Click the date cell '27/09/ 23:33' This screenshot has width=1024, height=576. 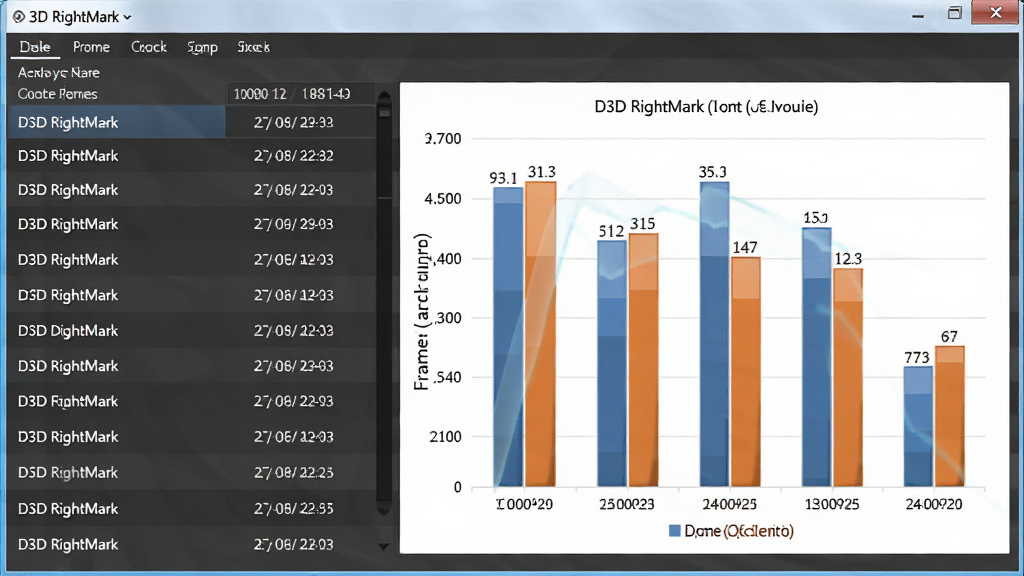click(294, 122)
